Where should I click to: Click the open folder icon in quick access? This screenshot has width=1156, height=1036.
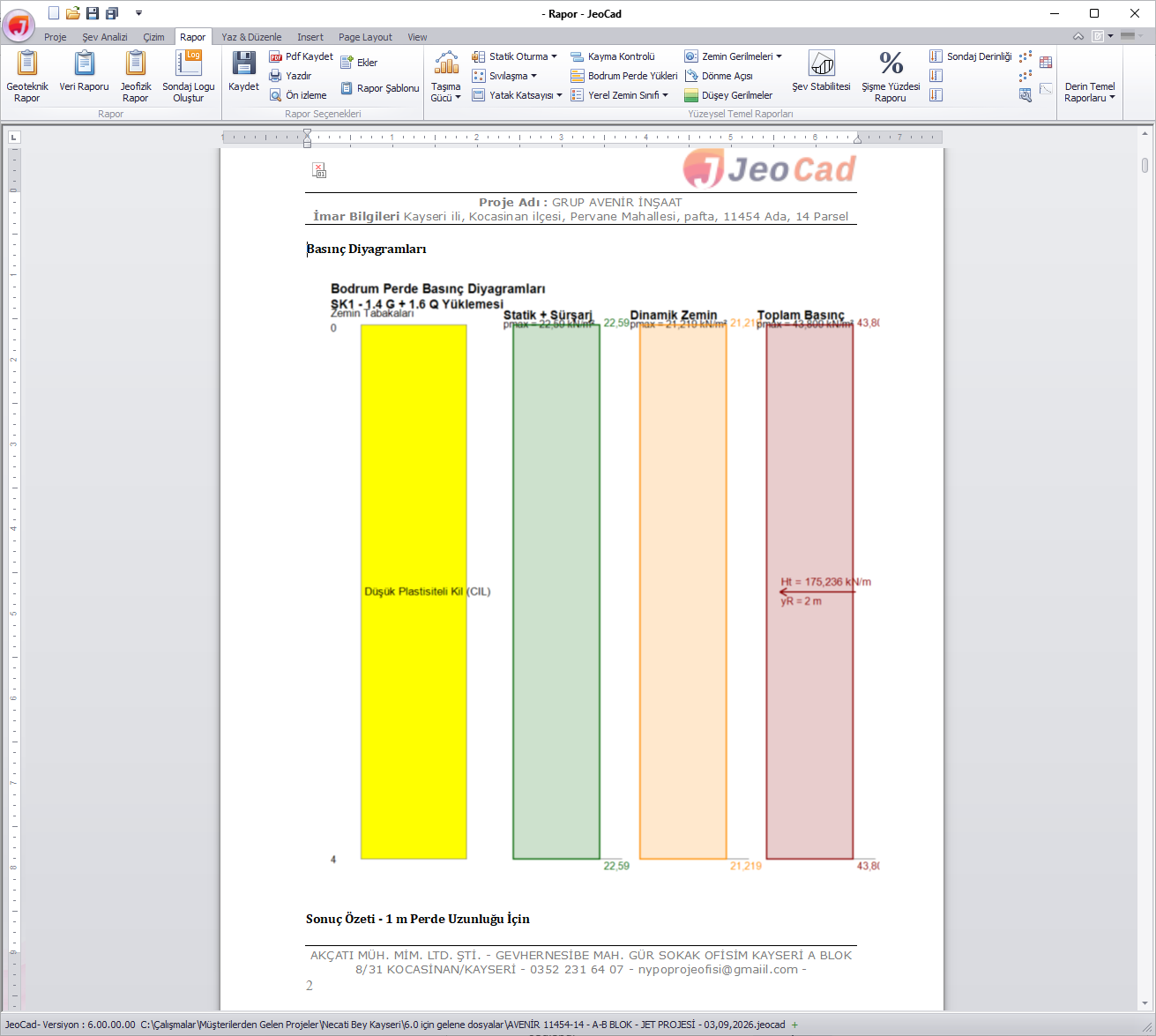[x=73, y=13]
